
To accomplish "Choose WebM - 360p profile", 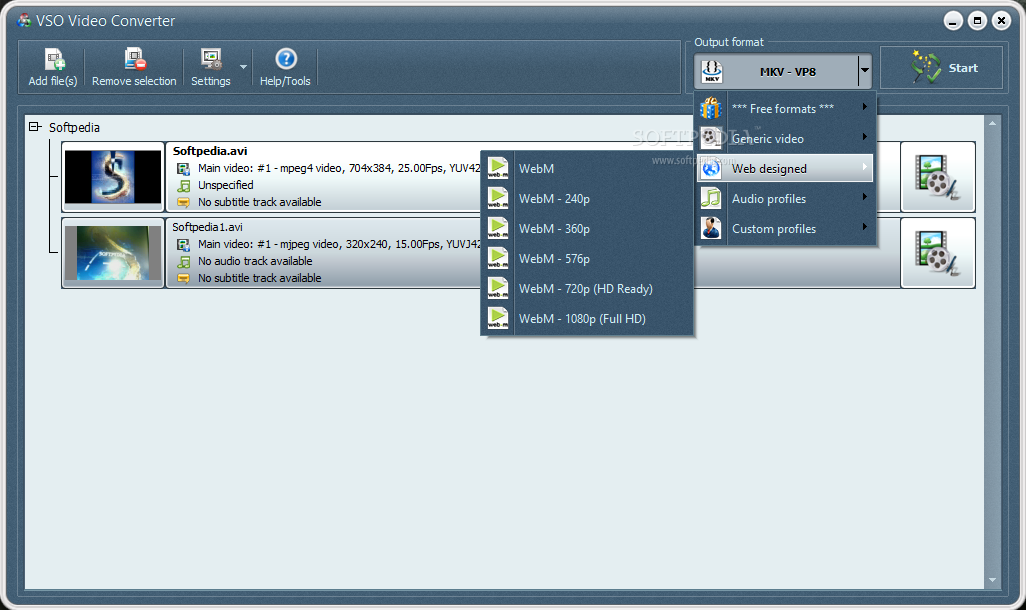I will (587, 229).
